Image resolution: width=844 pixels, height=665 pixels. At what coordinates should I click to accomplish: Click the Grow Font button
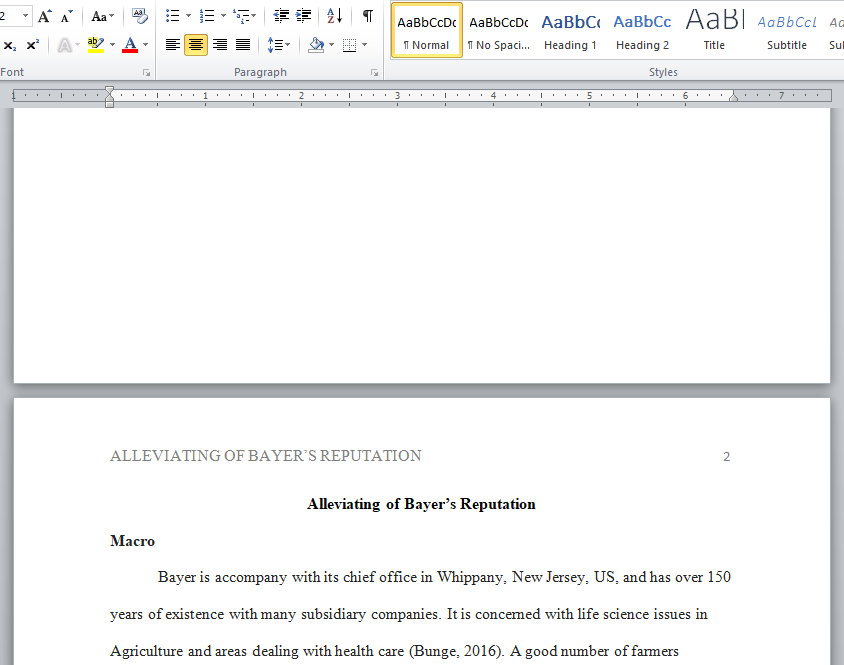44,17
